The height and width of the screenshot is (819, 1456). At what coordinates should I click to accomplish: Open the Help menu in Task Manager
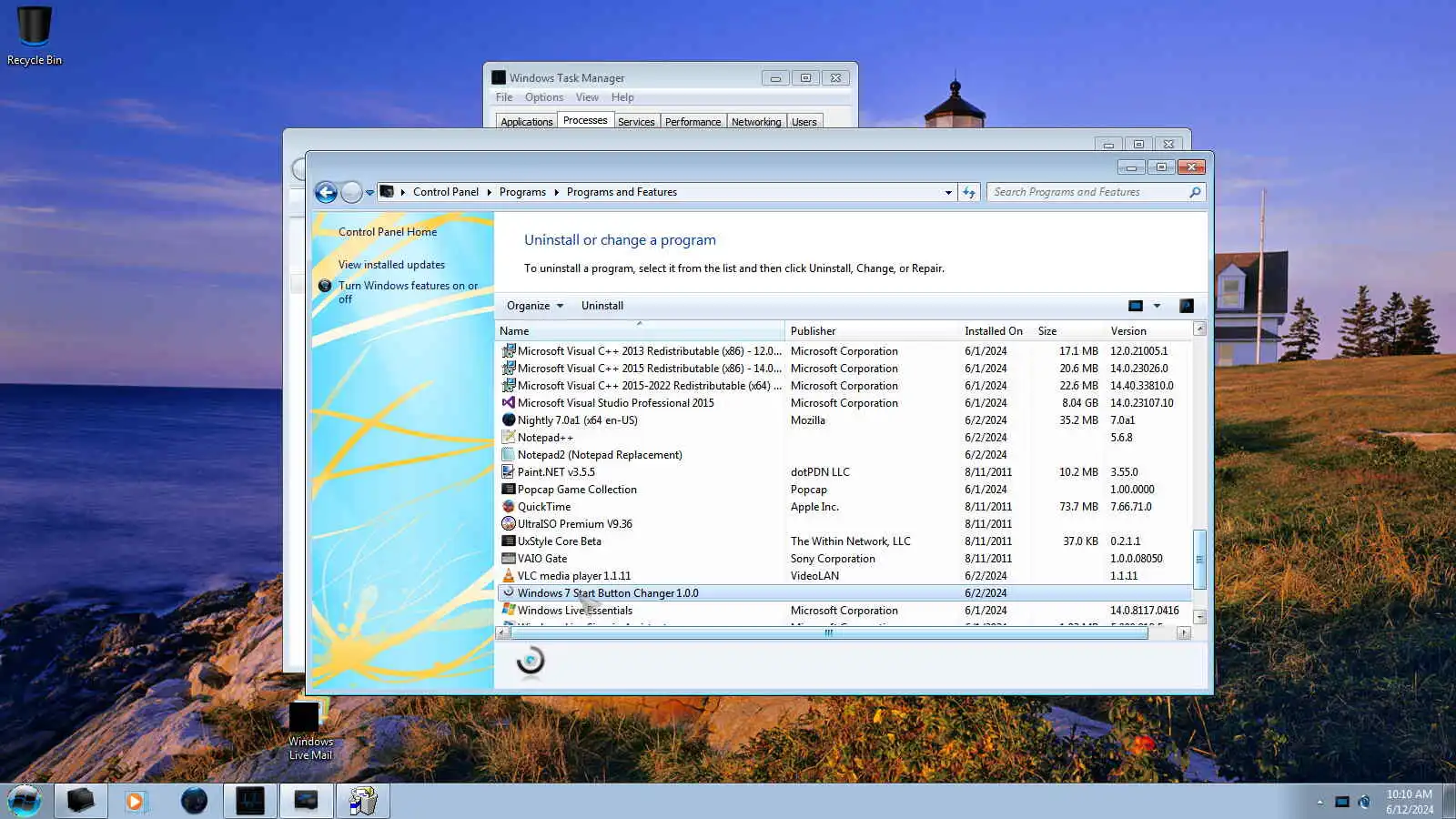tap(622, 97)
